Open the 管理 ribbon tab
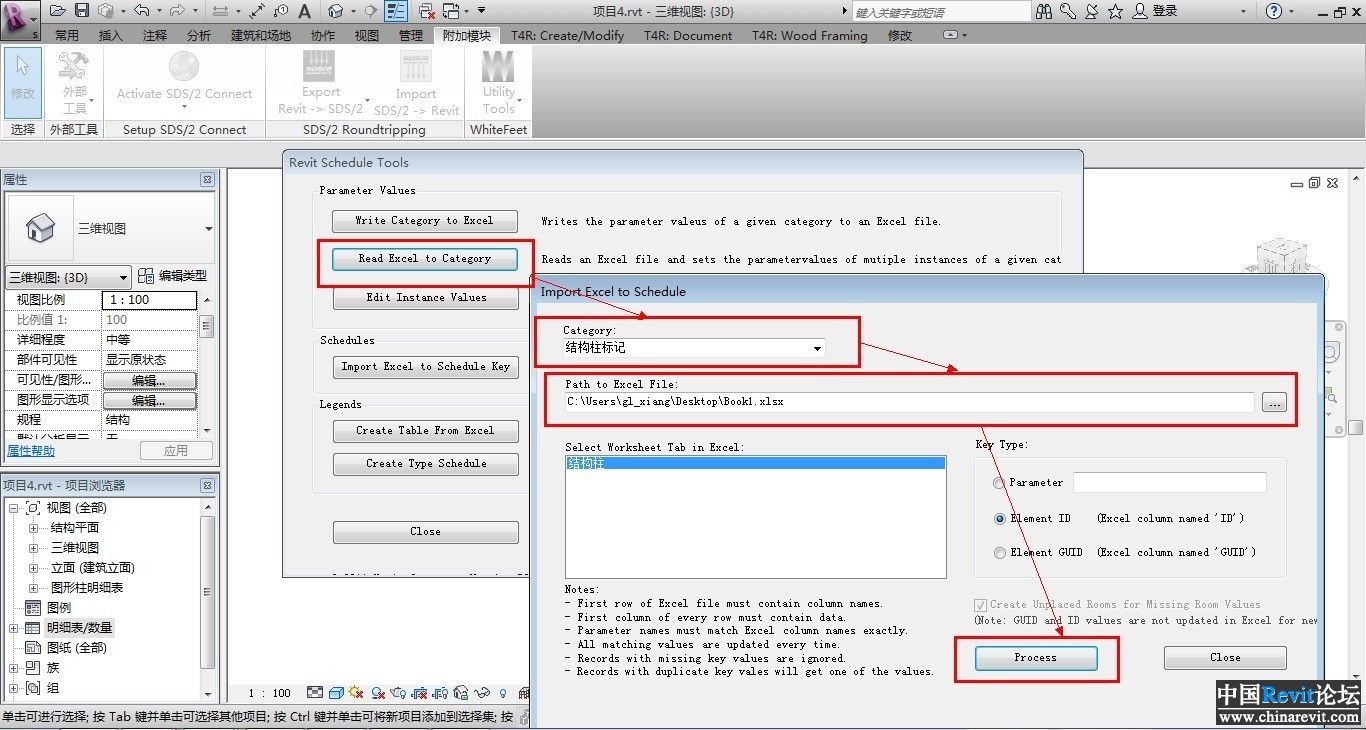Image resolution: width=1366 pixels, height=730 pixels. pyautogui.click(x=411, y=35)
